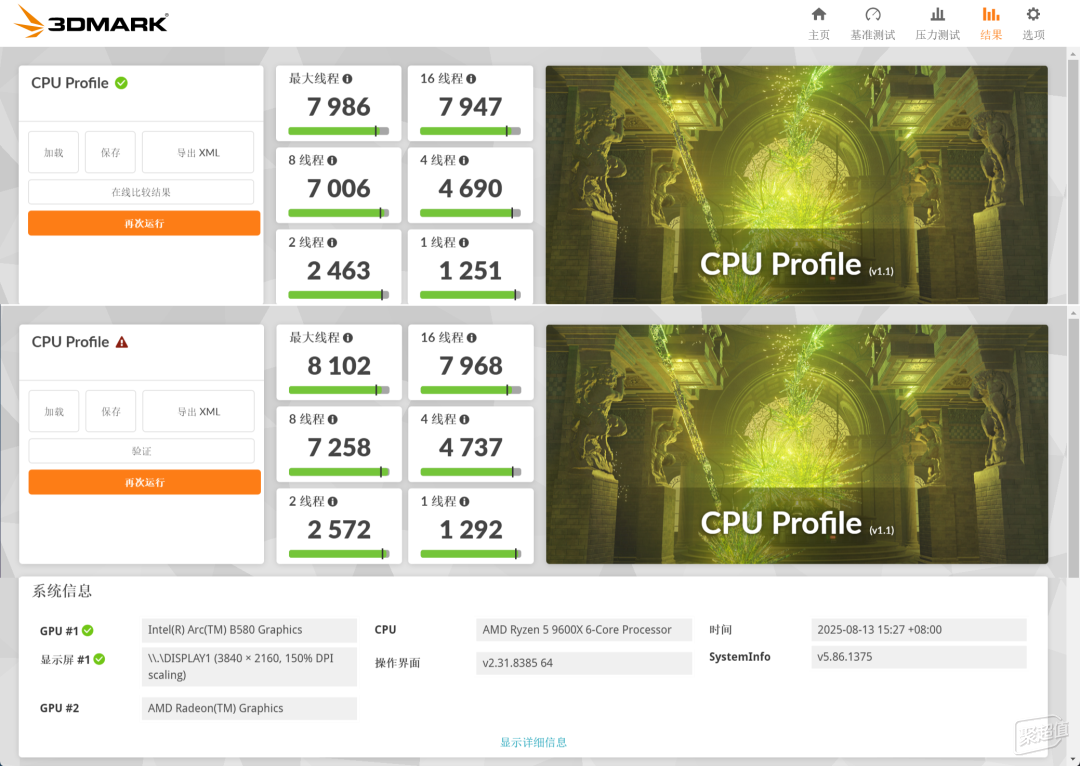Click the green check icon beside GPU #1
Viewport: 1080px width, 766px height.
(87, 630)
